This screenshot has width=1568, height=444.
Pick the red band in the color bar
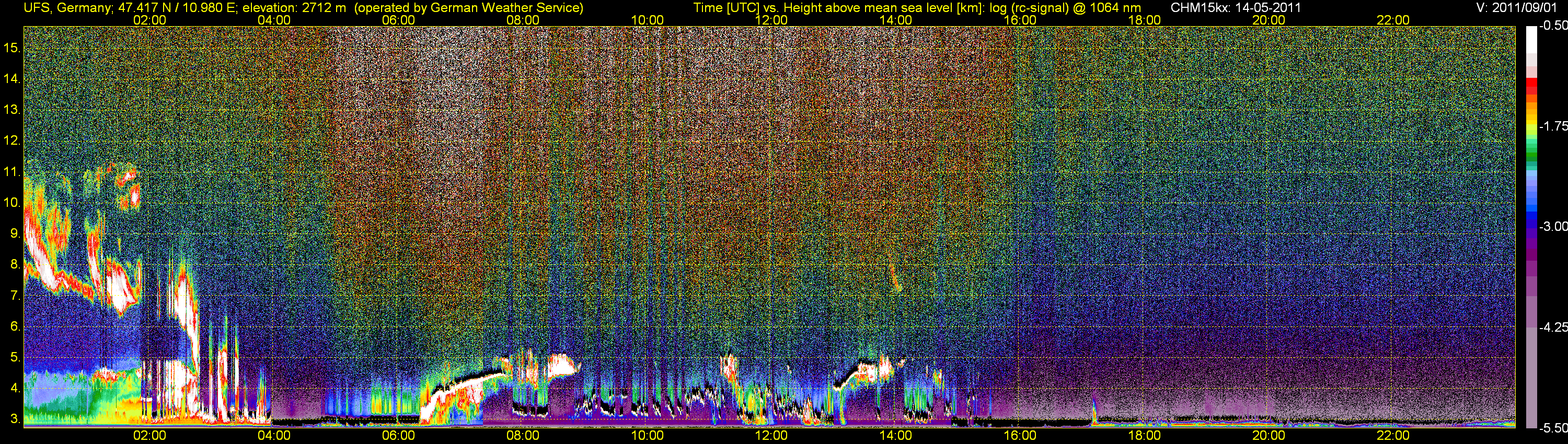(x=1531, y=89)
